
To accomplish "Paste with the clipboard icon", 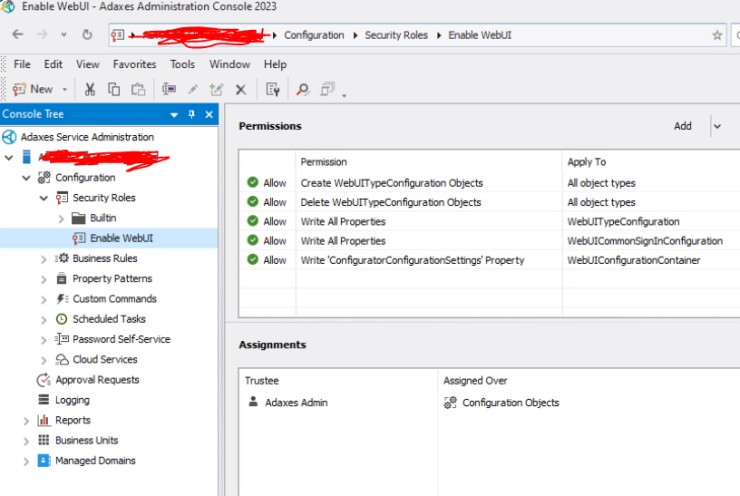I will coord(138,89).
